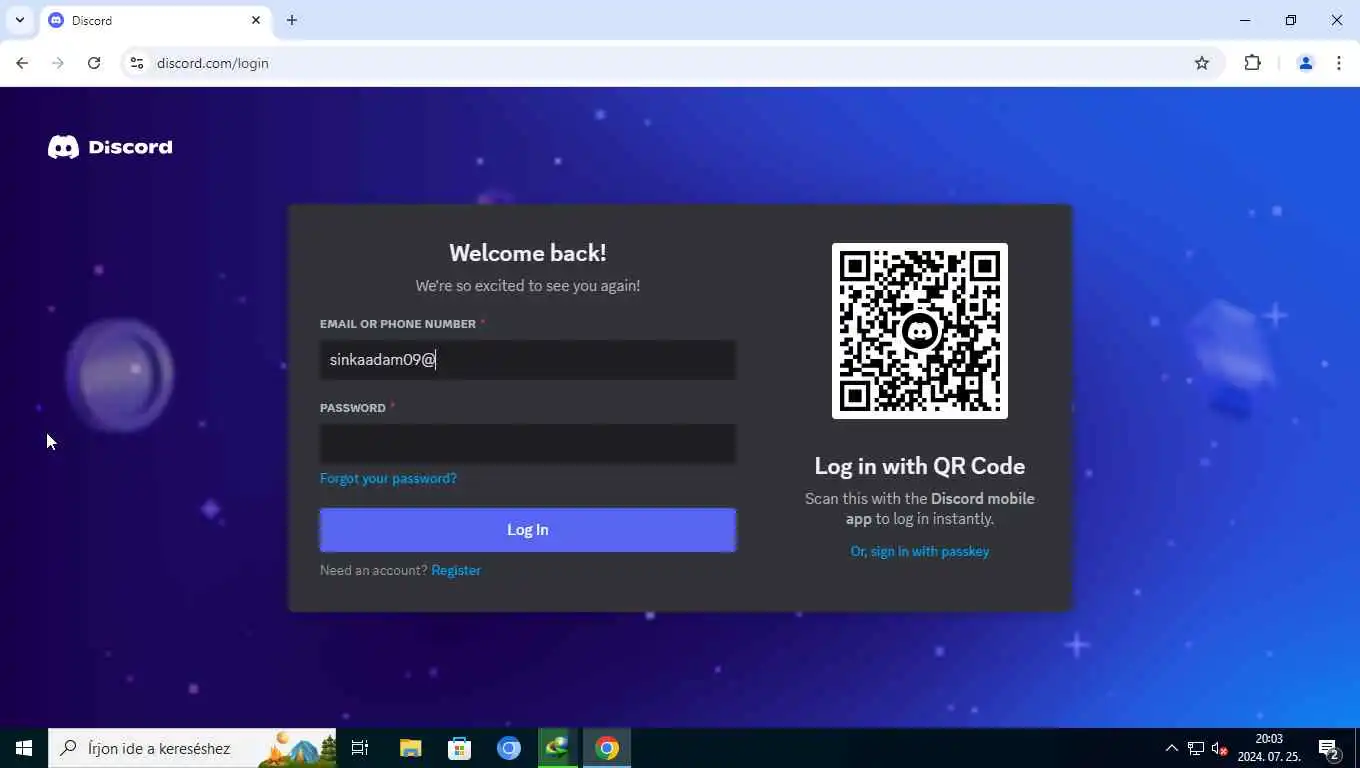Open the Windows Start menu
This screenshot has height=768, width=1360.
24,748
